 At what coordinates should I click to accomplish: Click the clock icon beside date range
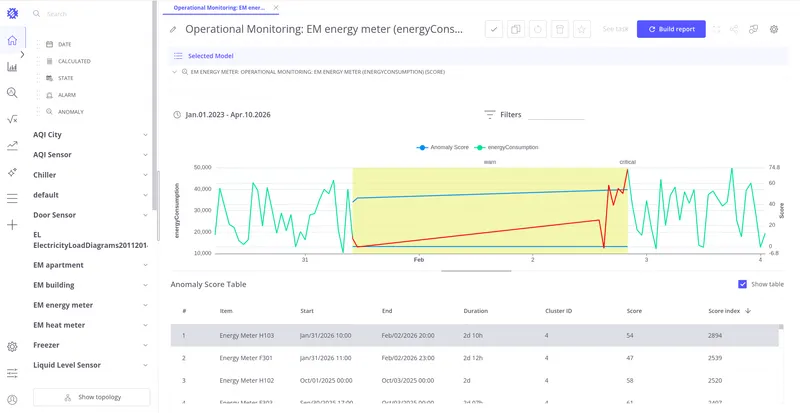coord(177,115)
